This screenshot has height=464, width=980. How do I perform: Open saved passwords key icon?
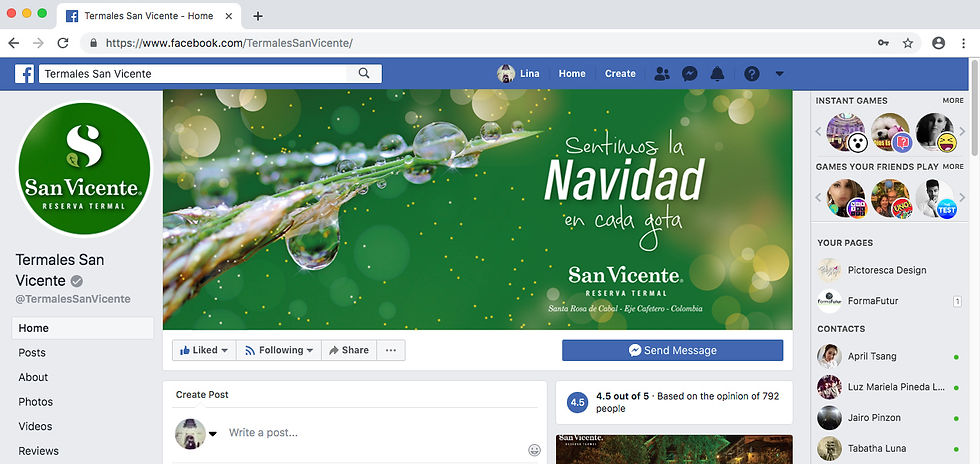click(883, 43)
